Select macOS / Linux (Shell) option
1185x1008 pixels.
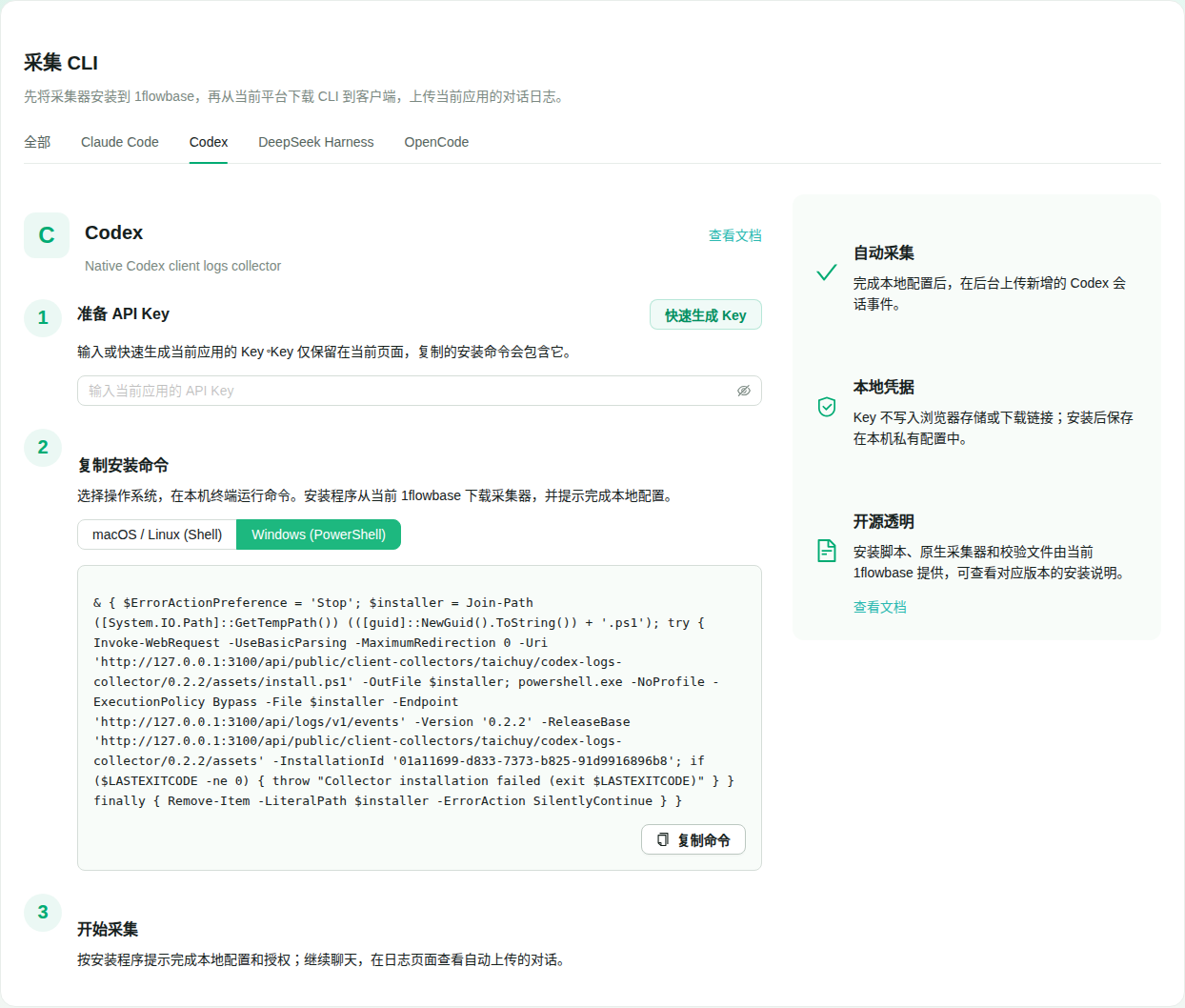[x=157, y=534]
